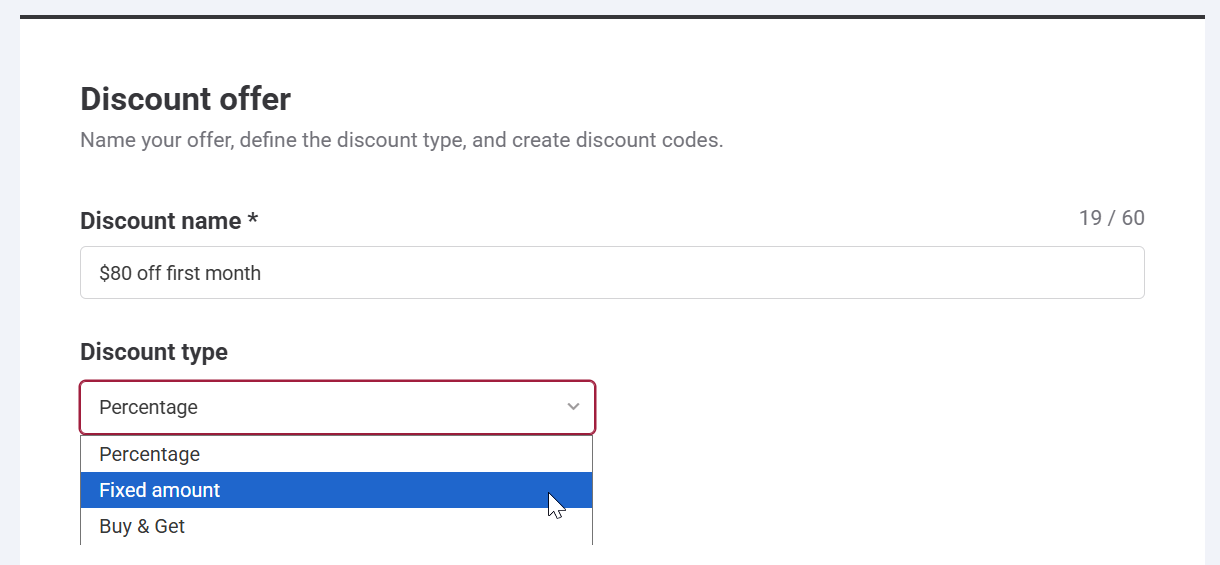Click the "$80 off first month" text
Image resolution: width=1220 pixels, height=565 pixels.
(x=180, y=273)
